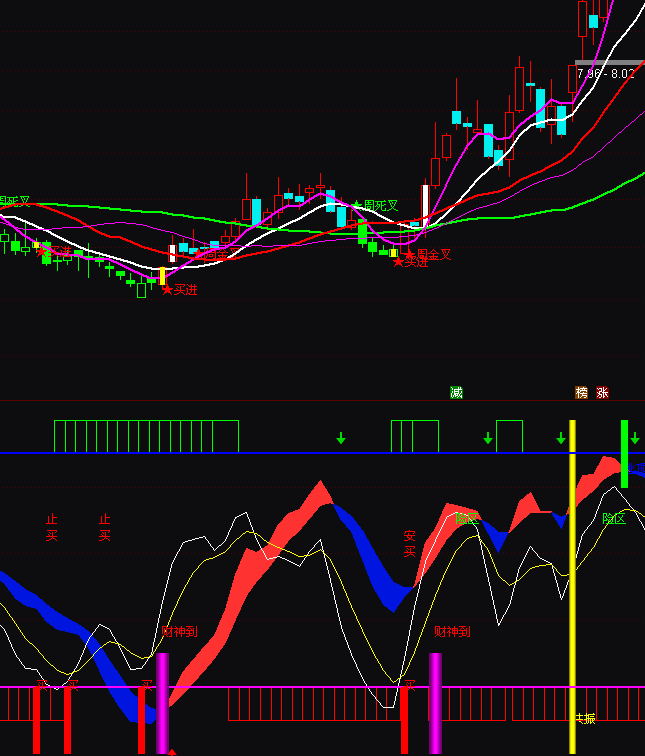The height and width of the screenshot is (756, 645).
Task: Click the 共振 label at the bottom
Action: 584,718
